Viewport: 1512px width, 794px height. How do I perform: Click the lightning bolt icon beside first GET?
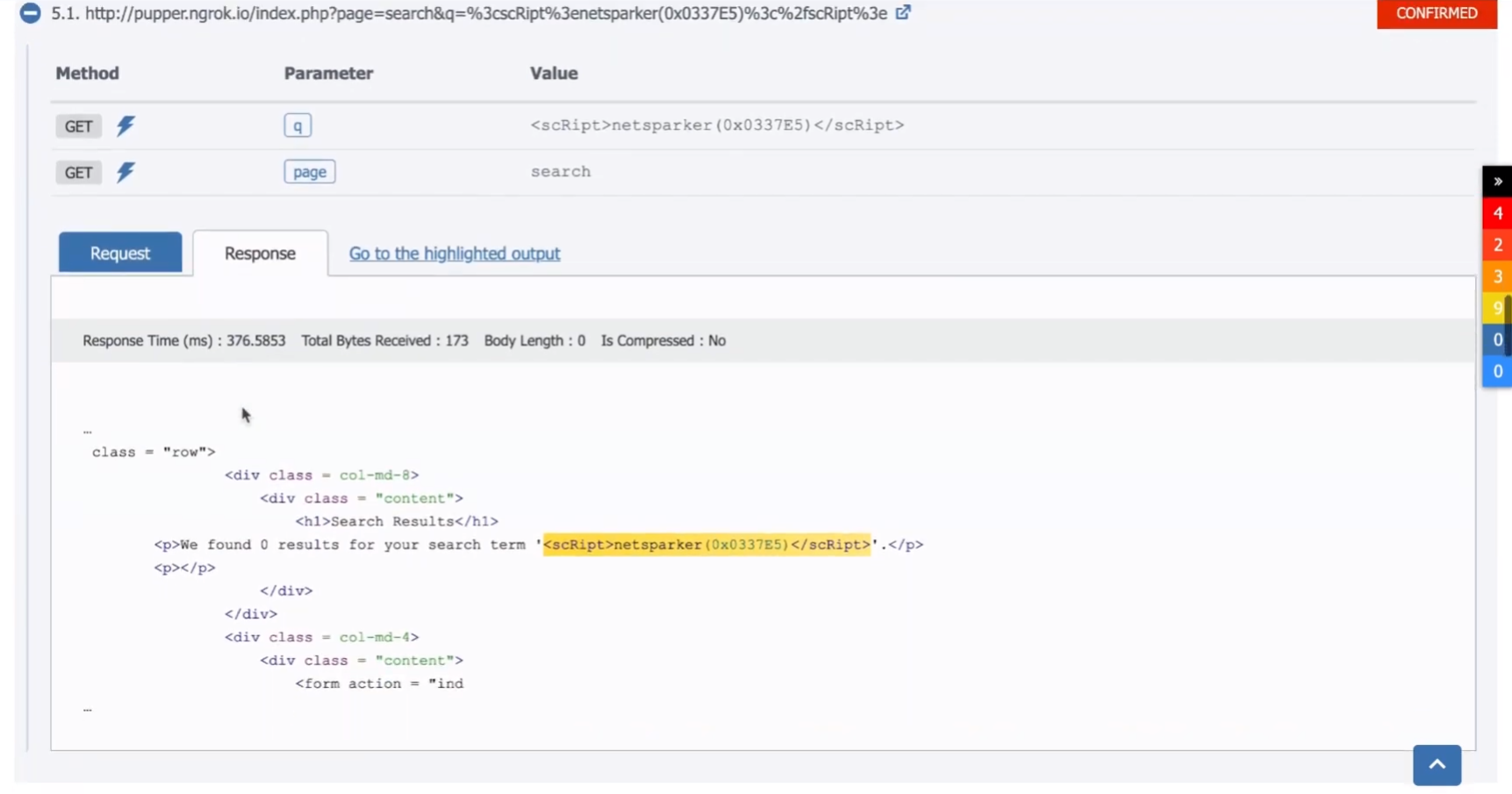[125, 125]
